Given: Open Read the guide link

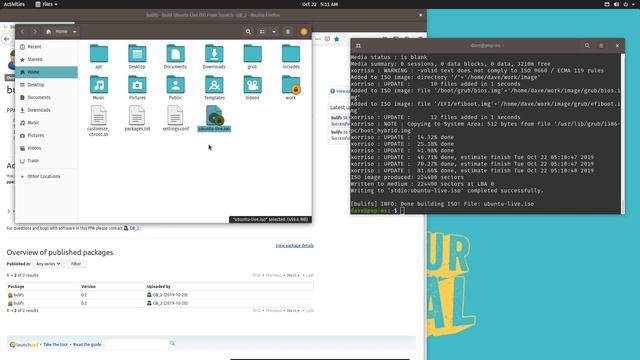Looking at the screenshot, I should coord(87,345).
